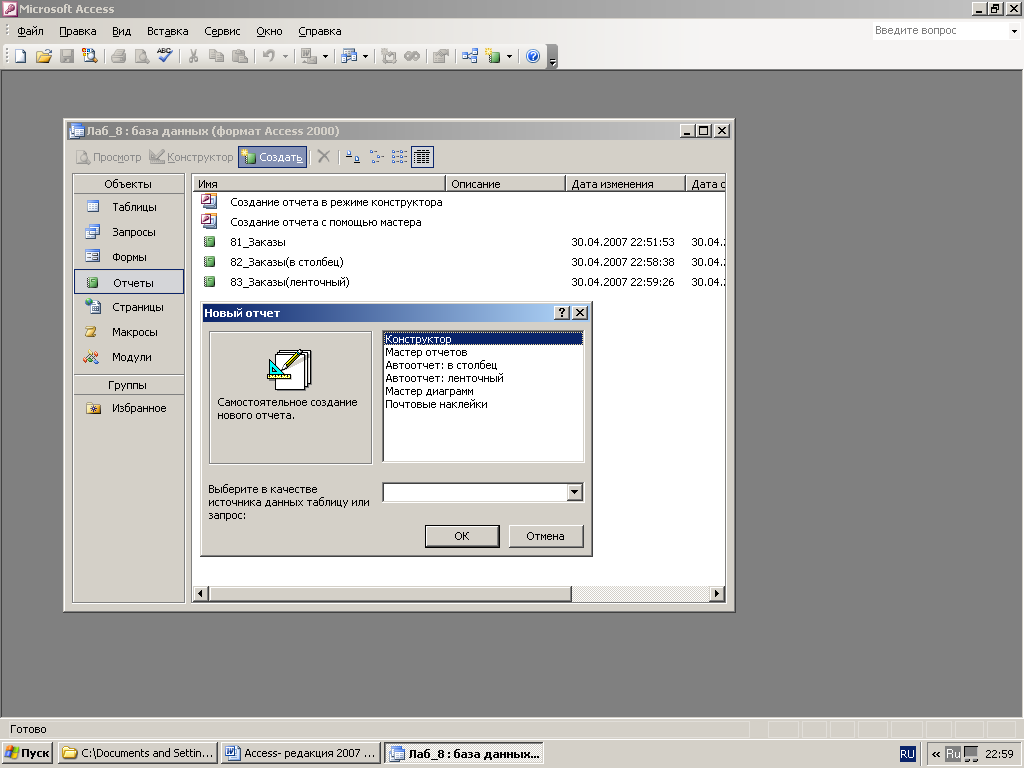Switch to Small Icons view
The width and height of the screenshot is (1024, 768).
pyautogui.click(x=376, y=157)
